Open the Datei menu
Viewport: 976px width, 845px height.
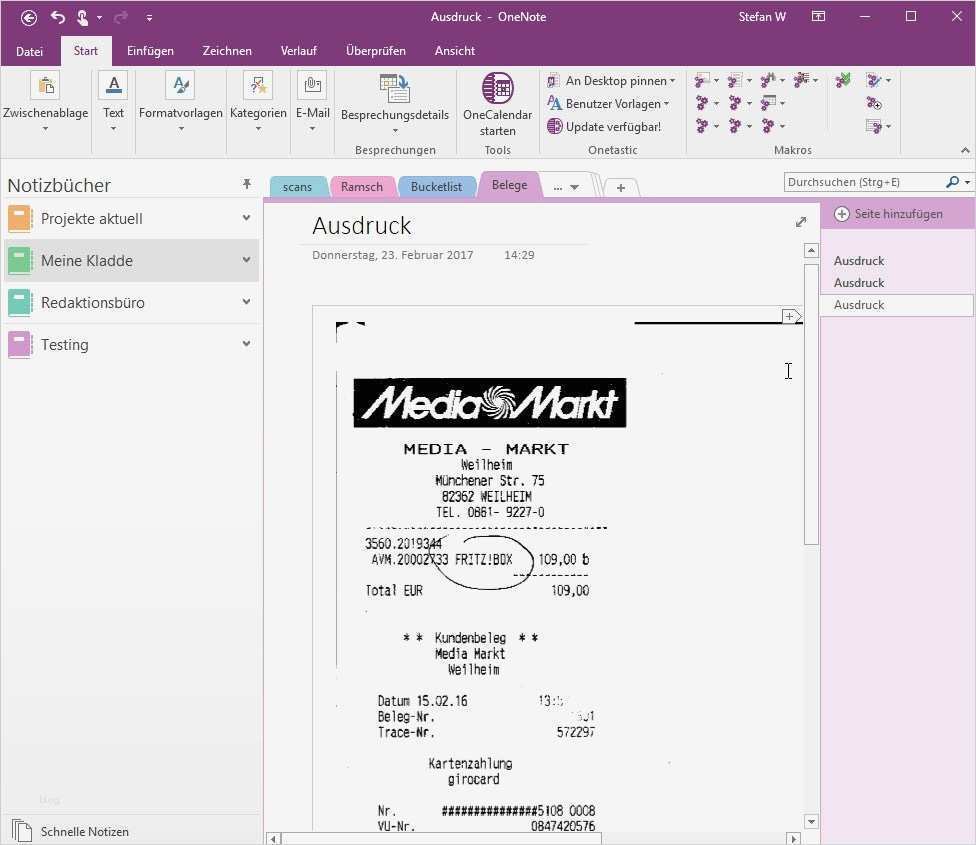point(29,51)
